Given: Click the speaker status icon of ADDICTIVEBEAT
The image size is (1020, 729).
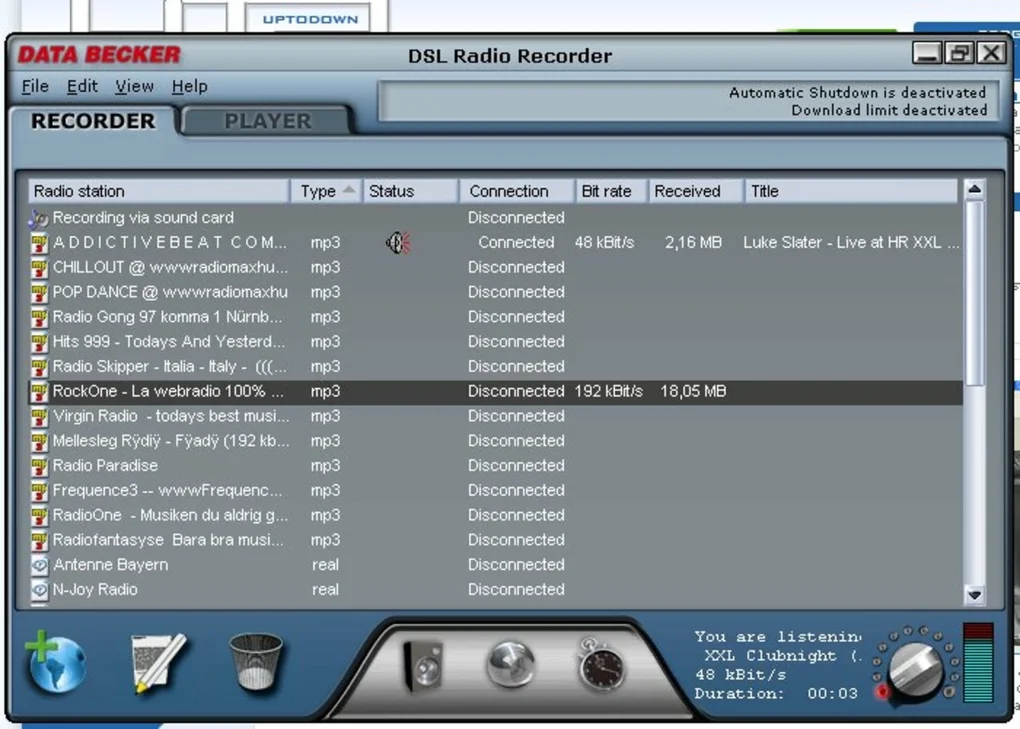Looking at the screenshot, I should [x=398, y=243].
